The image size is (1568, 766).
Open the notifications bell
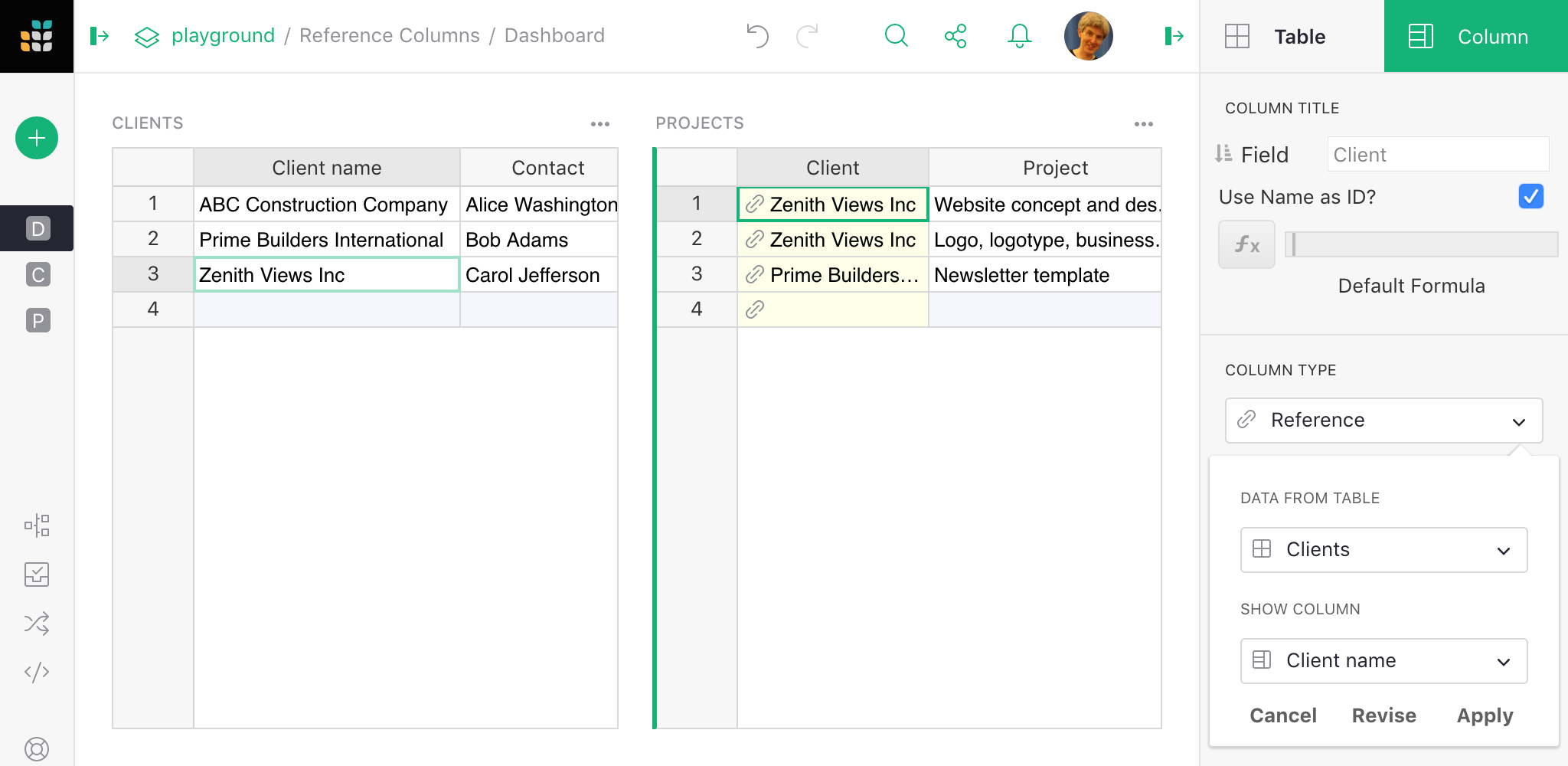pyautogui.click(x=1019, y=36)
